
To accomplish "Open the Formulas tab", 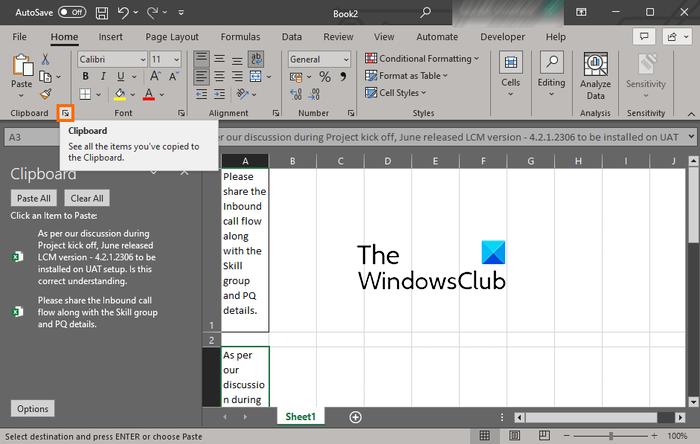I will (x=240, y=36).
